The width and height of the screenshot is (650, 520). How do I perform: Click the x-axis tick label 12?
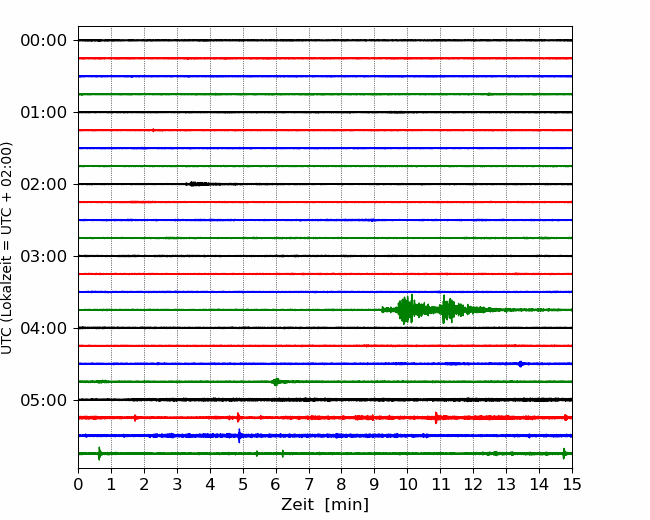pos(473,484)
